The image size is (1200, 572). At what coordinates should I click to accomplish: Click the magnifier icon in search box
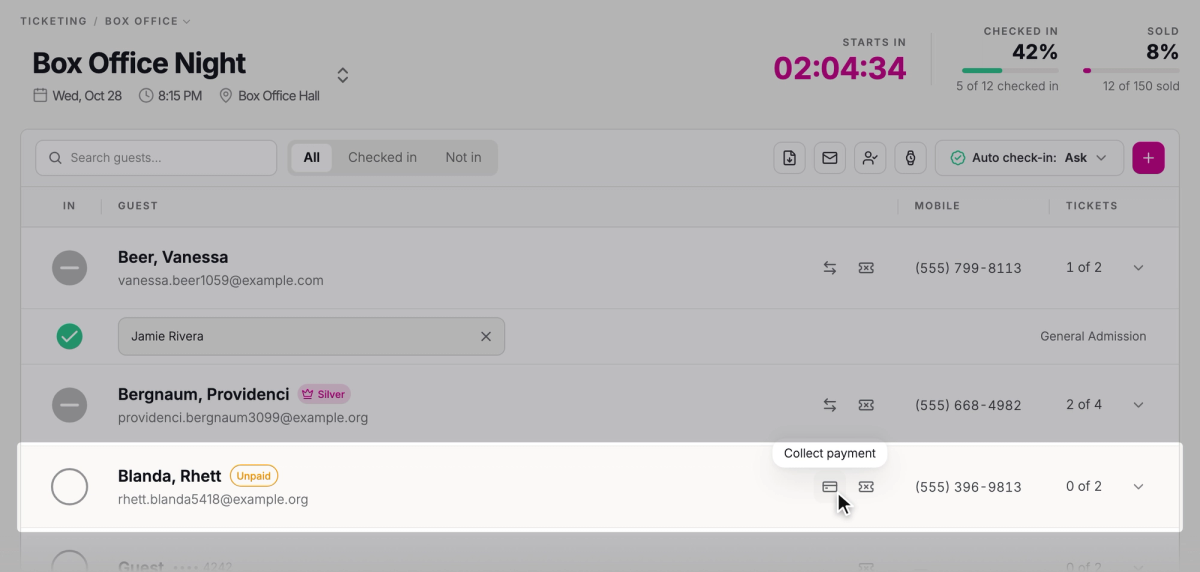coord(55,158)
